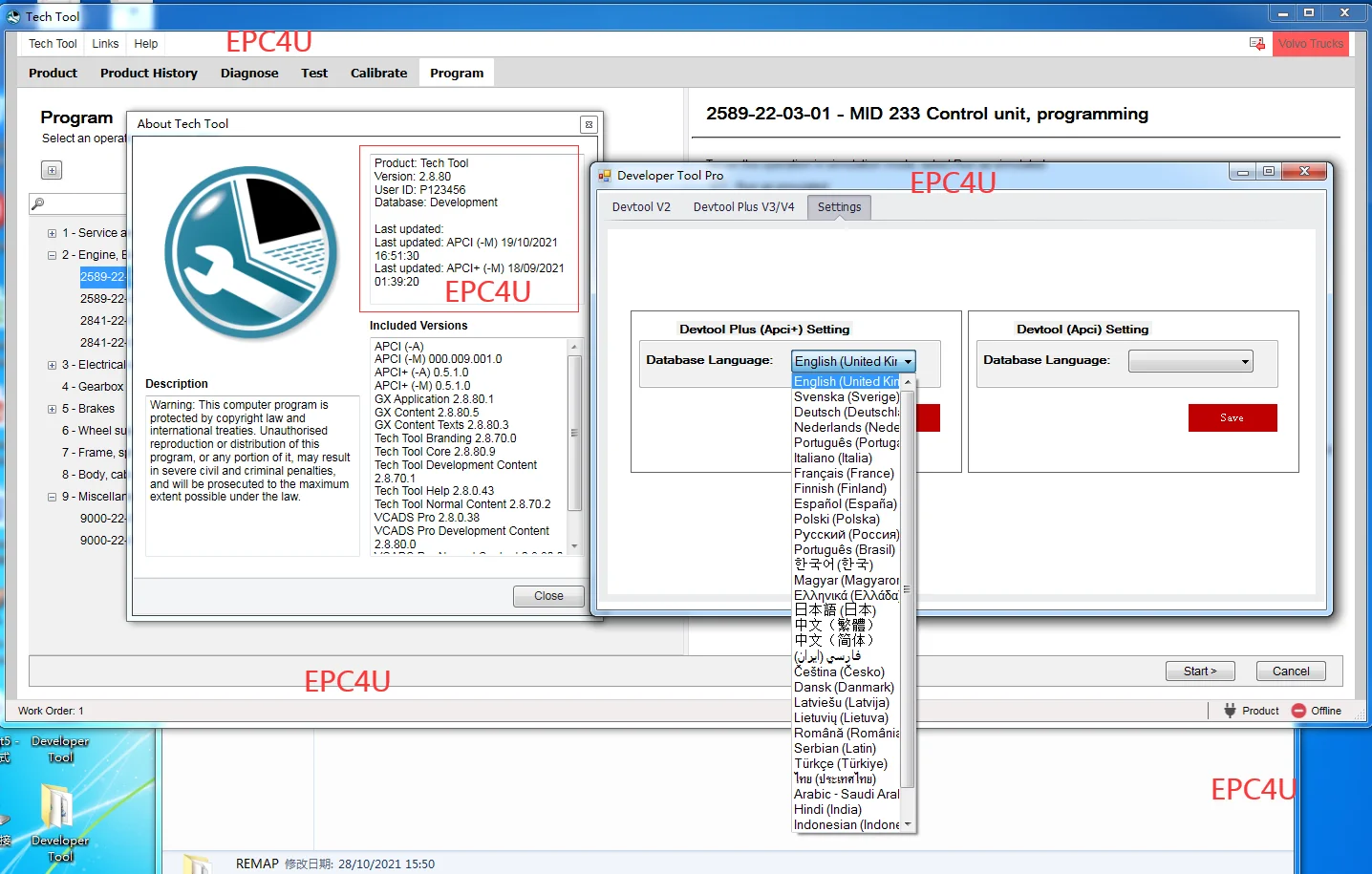Switch to the Devtool Plus V3/V4 tab
The width and height of the screenshot is (1372, 874).
pyautogui.click(x=743, y=207)
